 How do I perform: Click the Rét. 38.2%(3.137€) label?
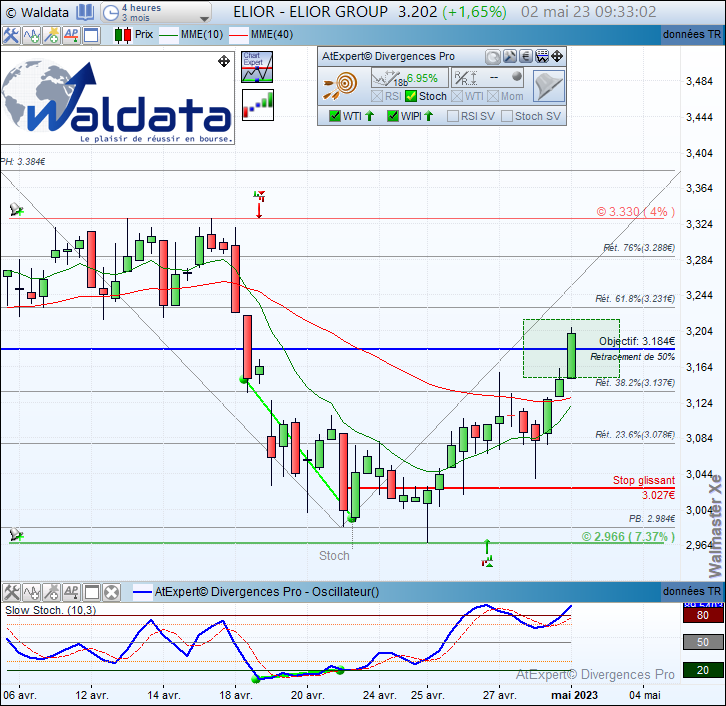(635, 383)
